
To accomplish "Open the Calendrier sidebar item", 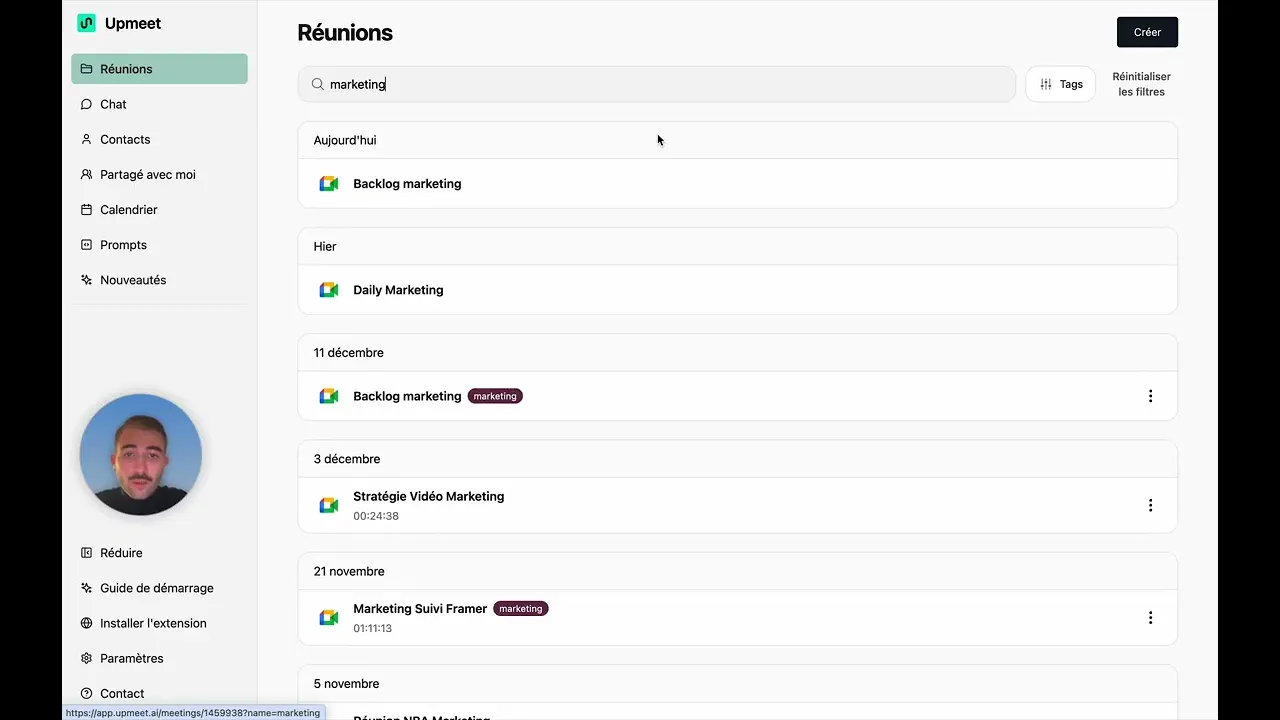I will pyautogui.click(x=128, y=210).
